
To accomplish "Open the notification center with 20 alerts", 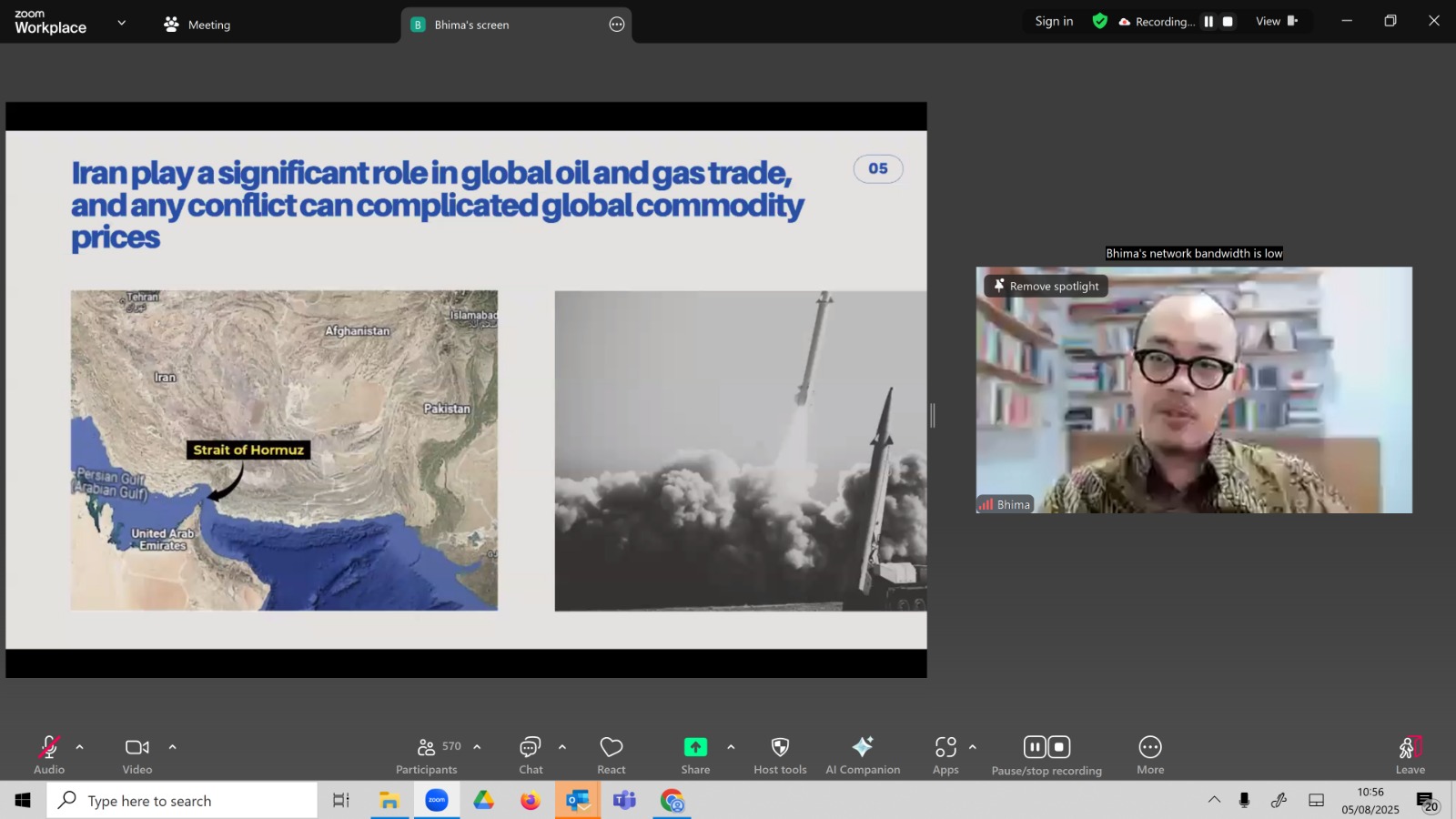I will point(1427,801).
